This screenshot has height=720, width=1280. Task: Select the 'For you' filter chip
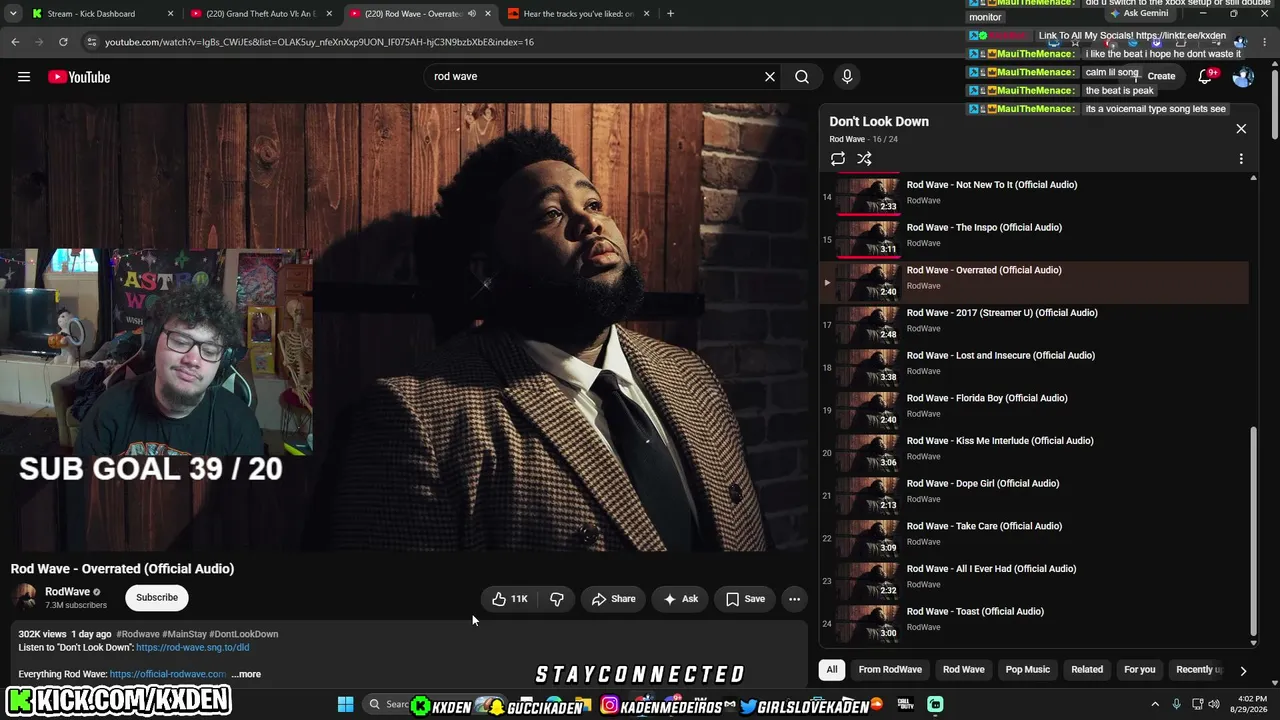coord(1140,670)
